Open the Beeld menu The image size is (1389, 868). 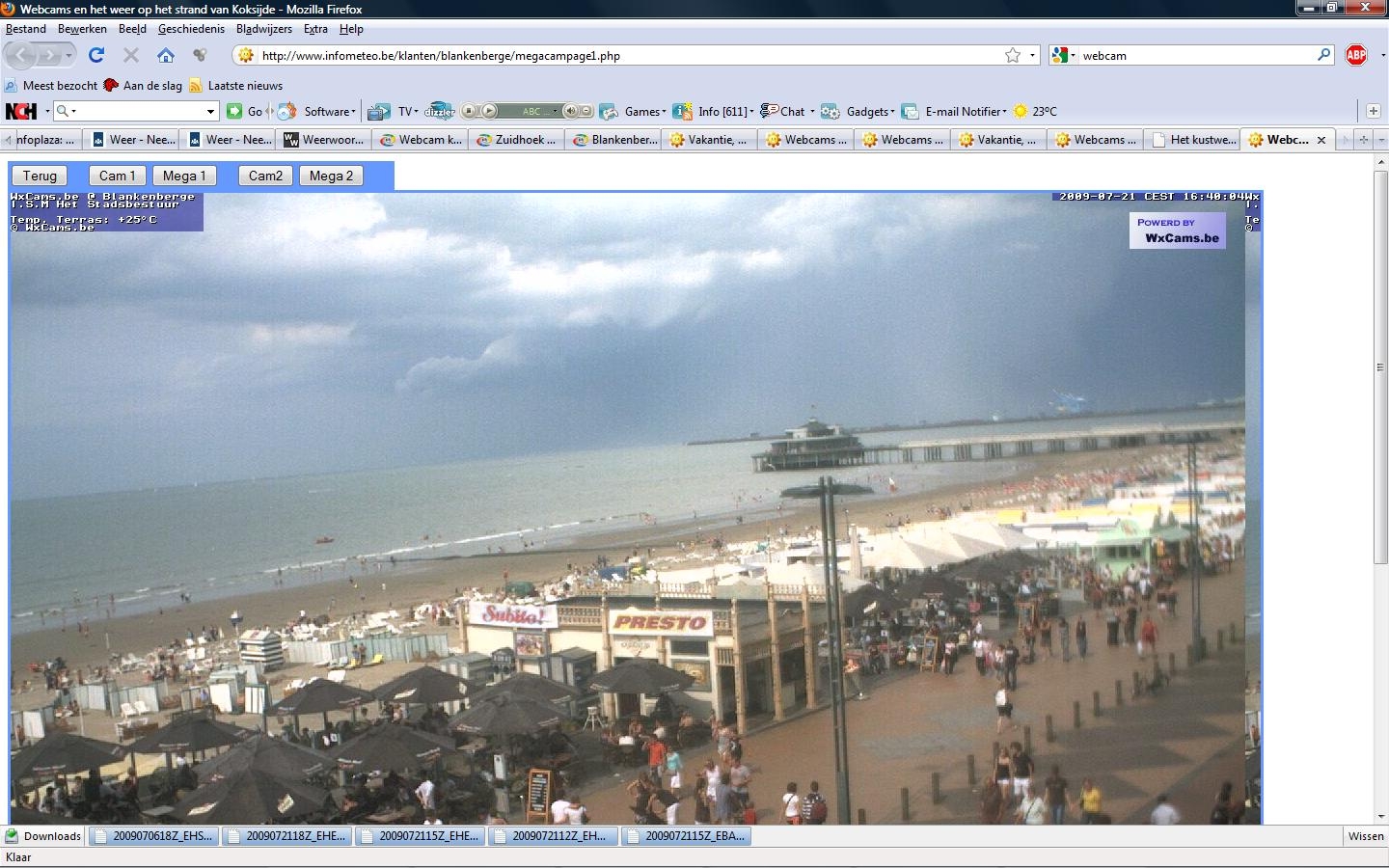[132, 29]
